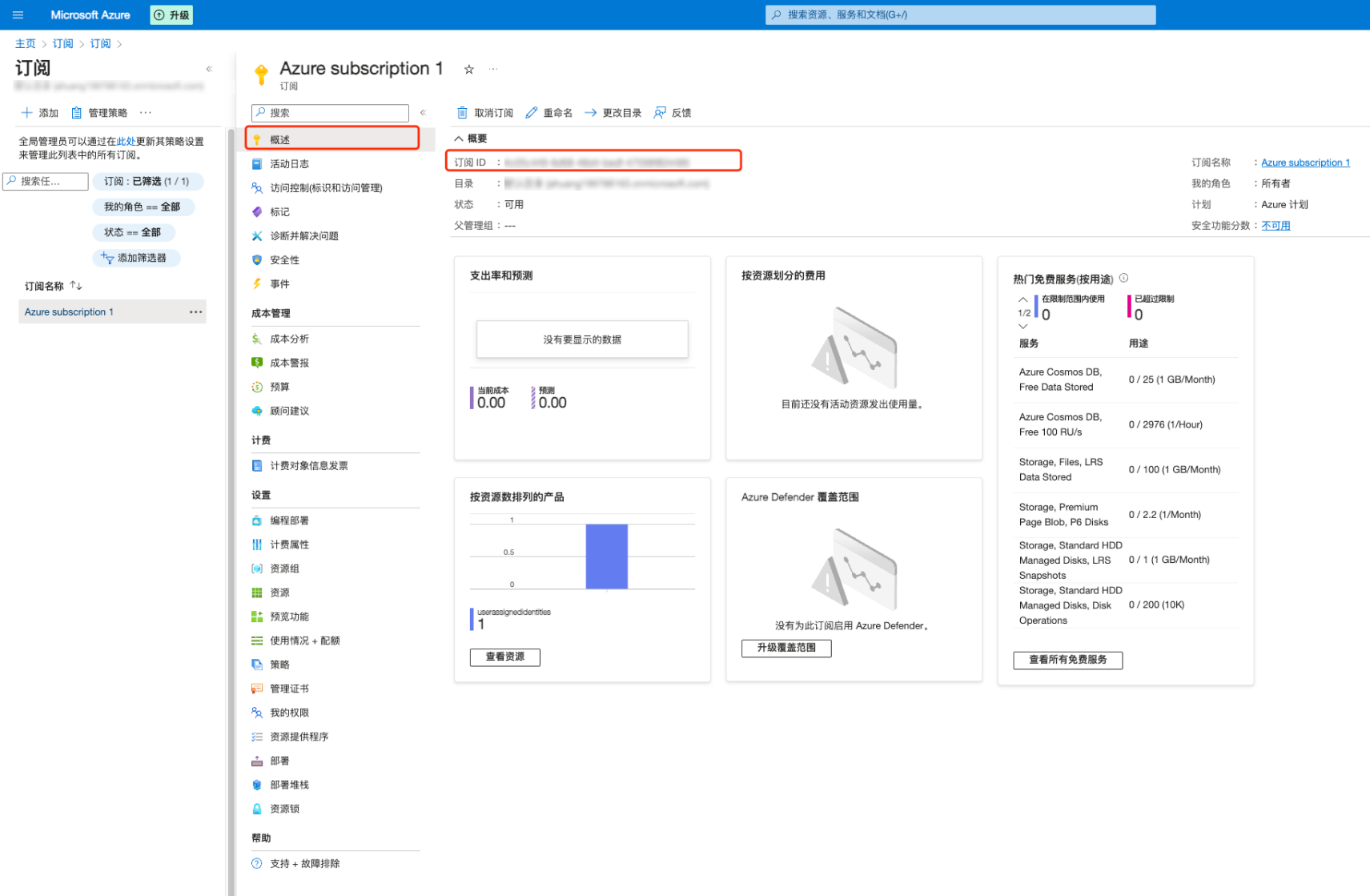Go to previous free services page arrow
The width and height of the screenshot is (1370, 896).
point(1022,299)
